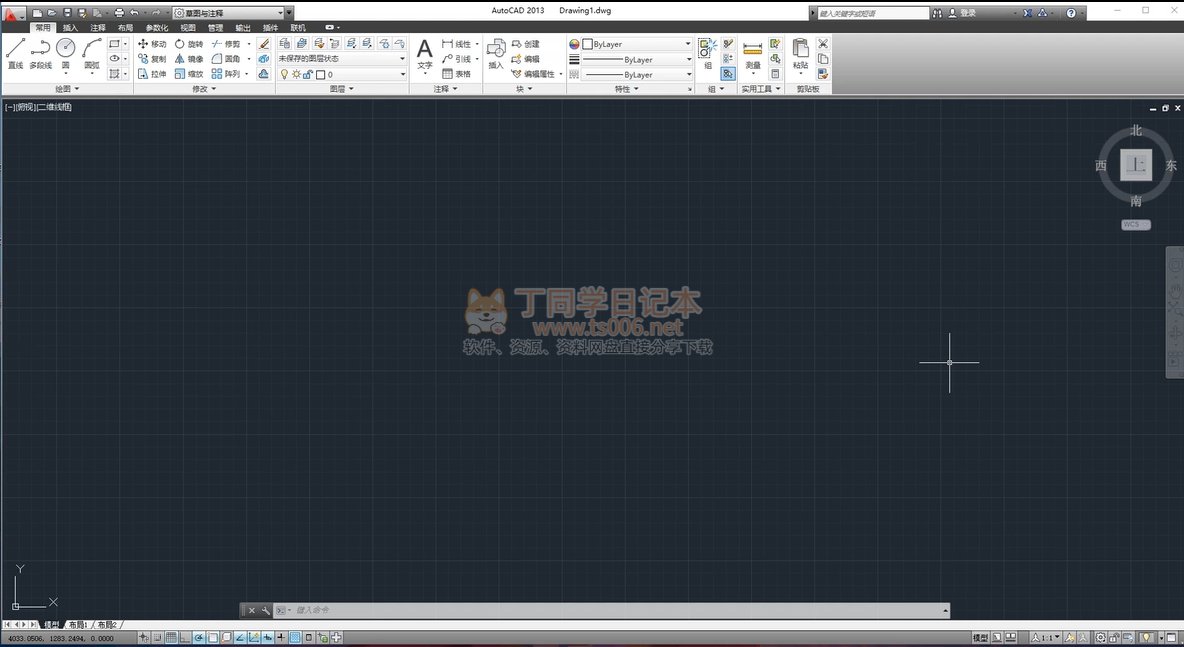Switch to the 插入 (Insert) ribbon tab

pyautogui.click(x=70, y=28)
